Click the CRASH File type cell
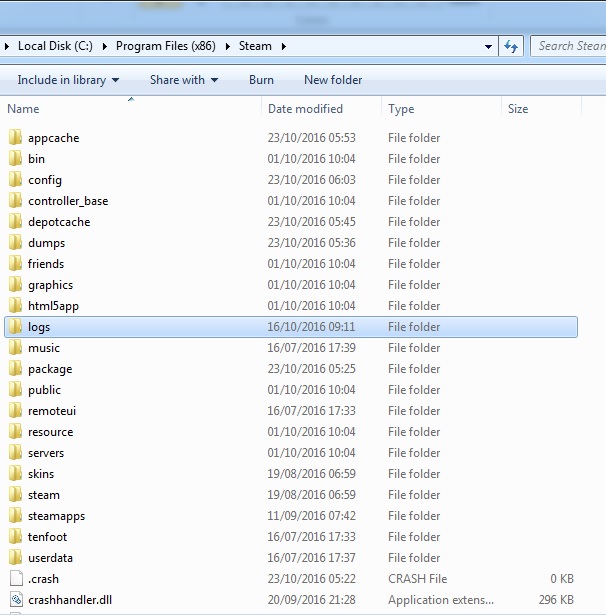This screenshot has width=606, height=615. 417,579
